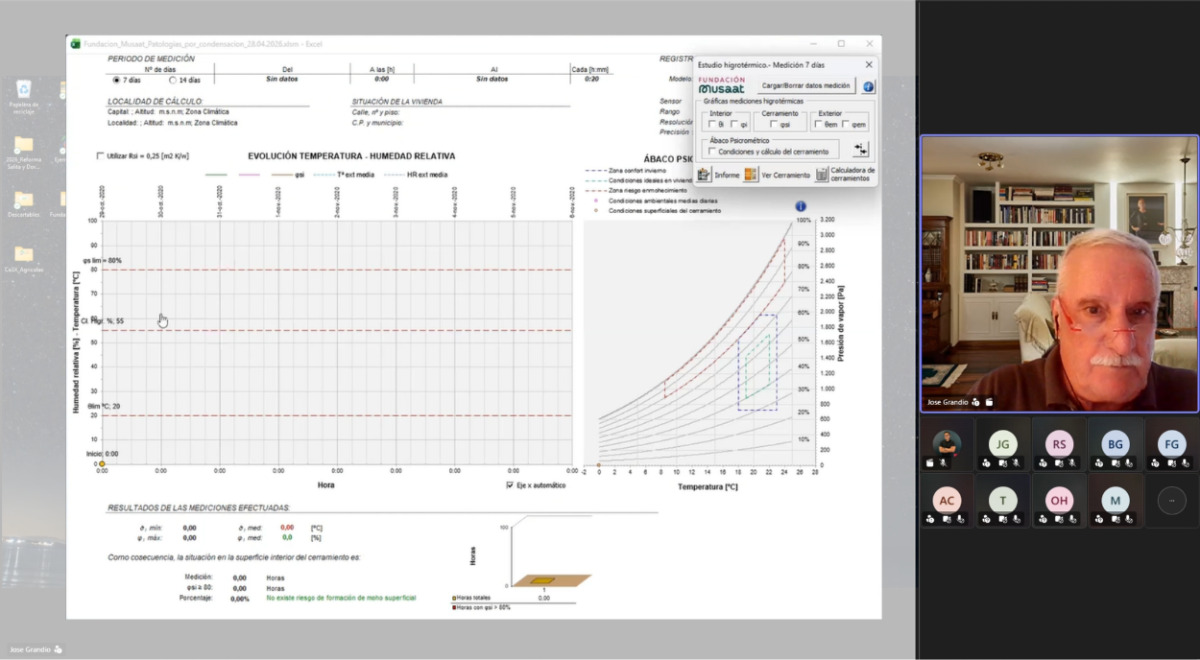
Task: Uncheck Eje x automático checkbox
Action: (510, 485)
